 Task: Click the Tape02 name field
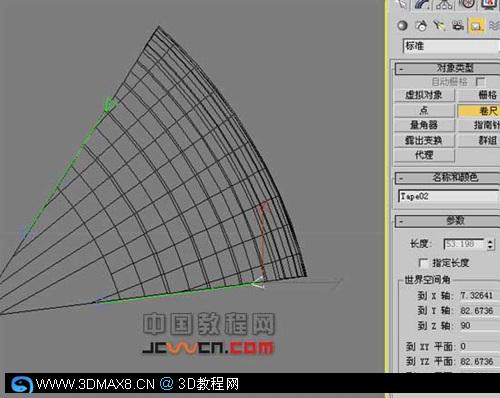point(449,197)
